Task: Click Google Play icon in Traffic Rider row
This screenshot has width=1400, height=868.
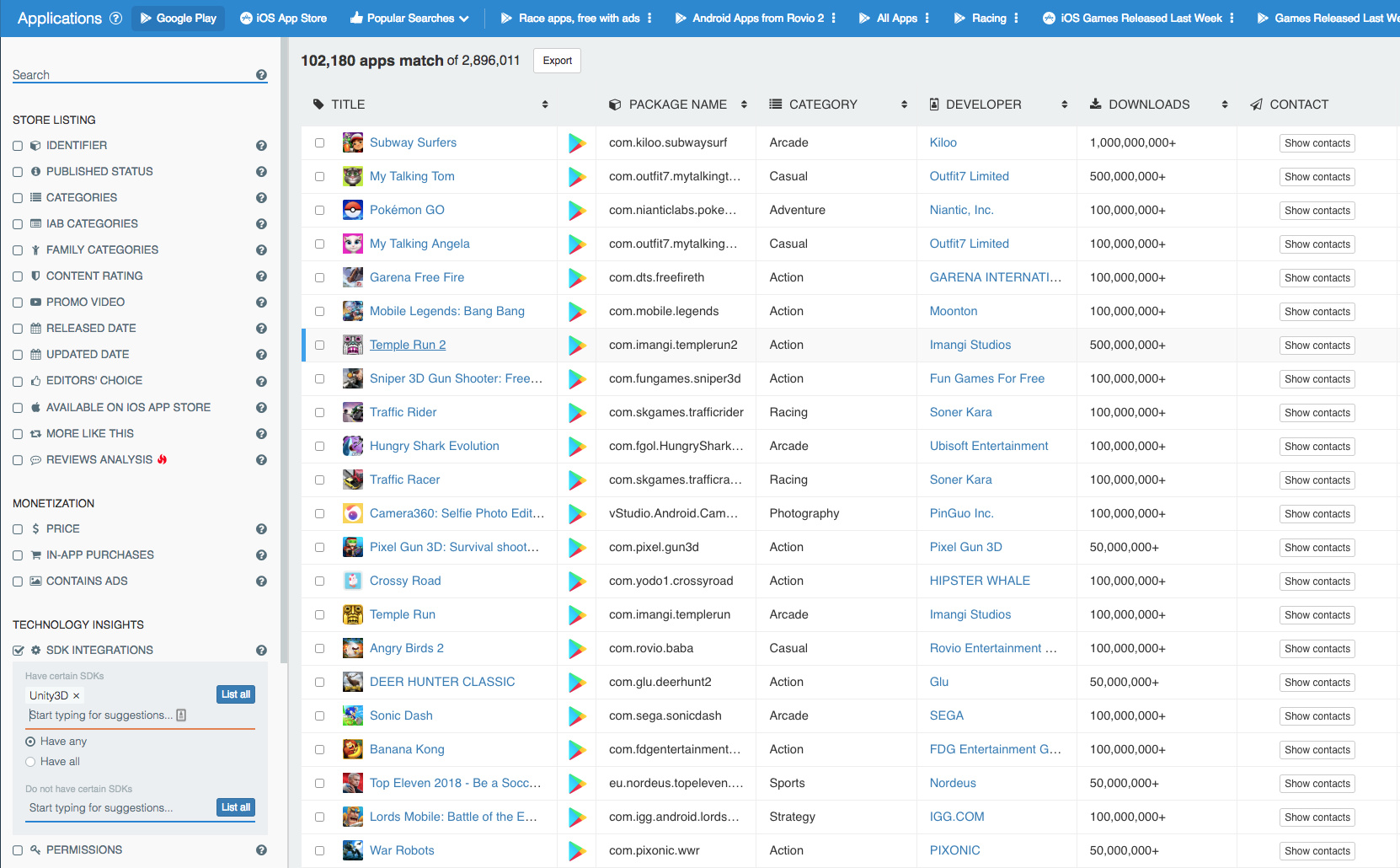Action: pos(577,412)
